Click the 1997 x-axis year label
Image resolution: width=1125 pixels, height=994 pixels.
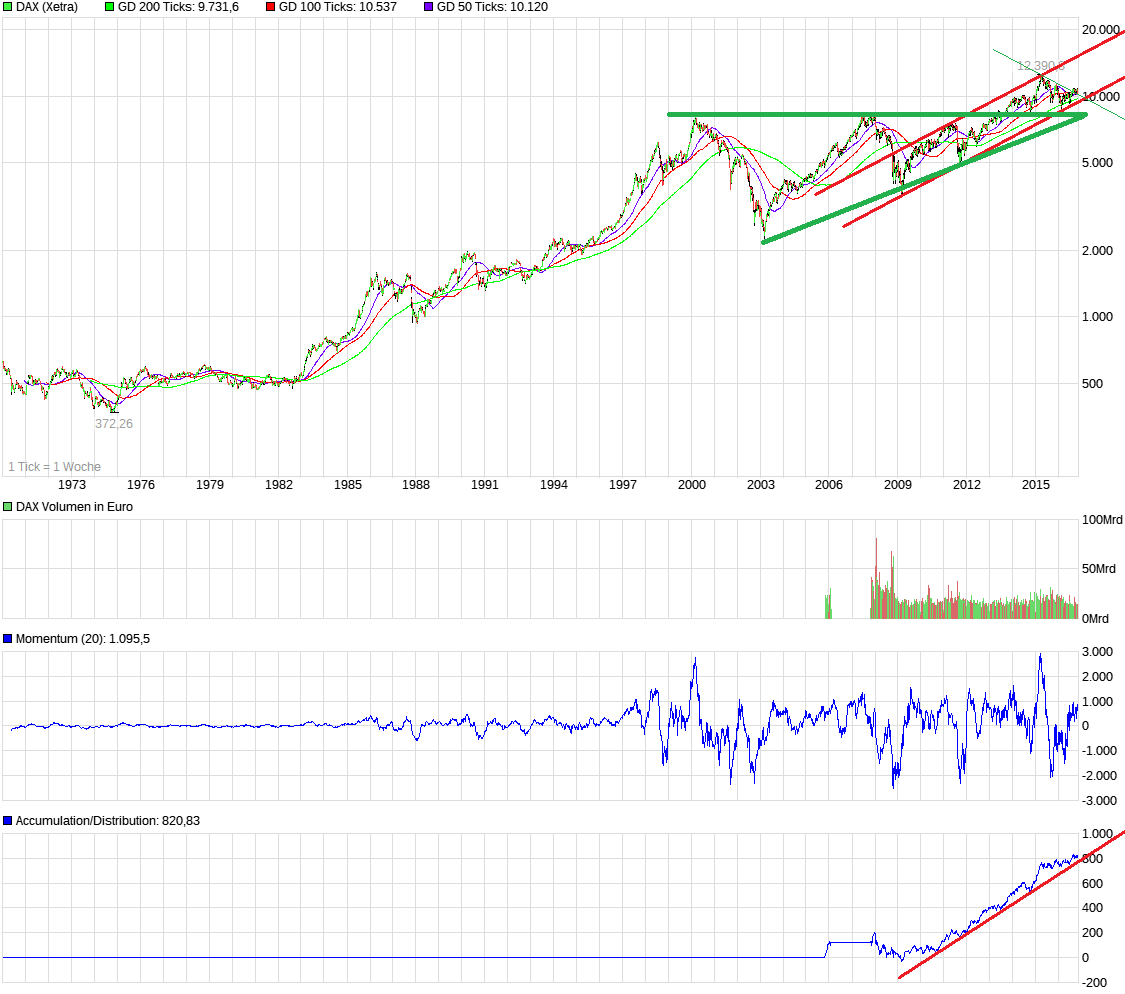(622, 484)
